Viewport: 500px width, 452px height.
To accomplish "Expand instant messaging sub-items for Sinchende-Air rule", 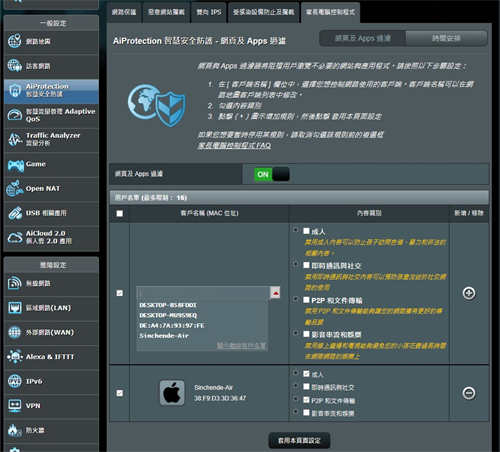I will pos(296,386).
